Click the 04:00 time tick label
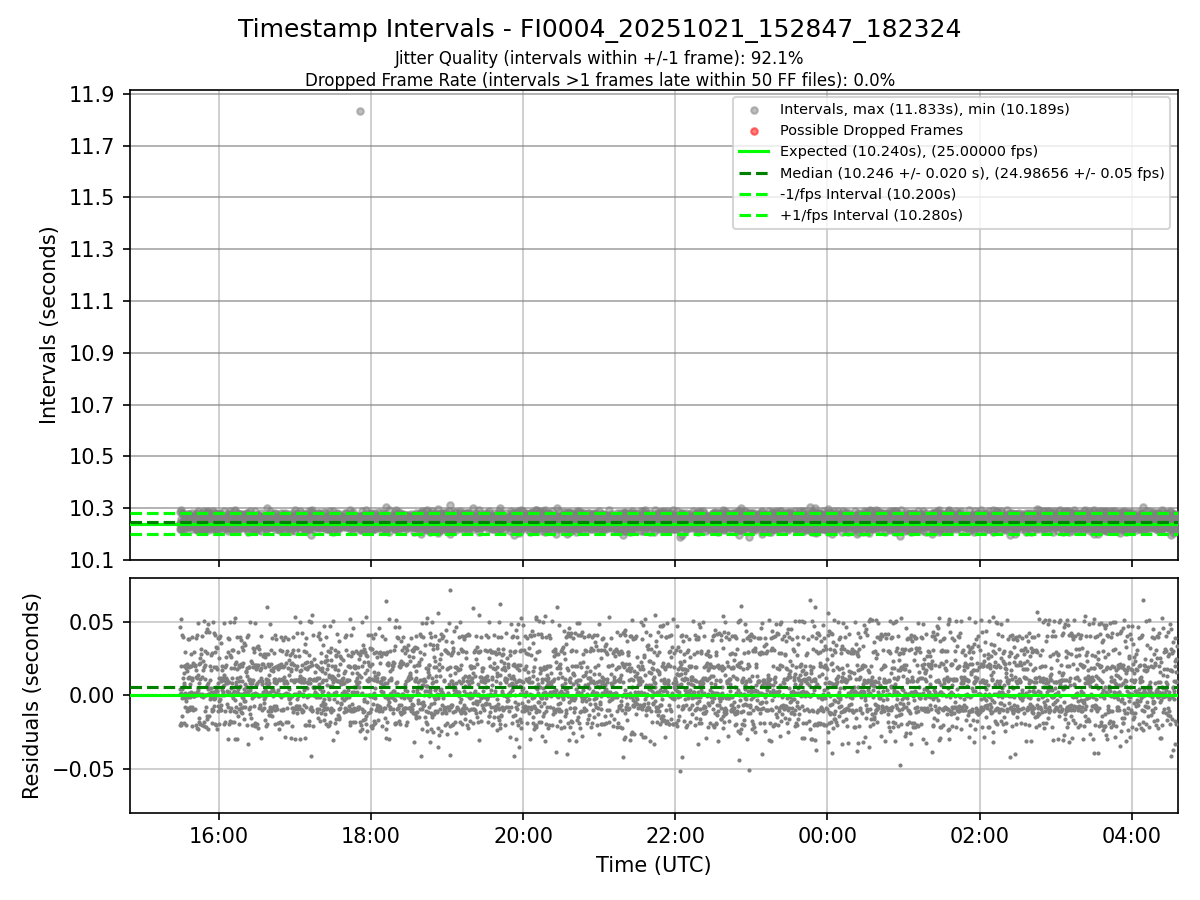 click(x=1131, y=834)
